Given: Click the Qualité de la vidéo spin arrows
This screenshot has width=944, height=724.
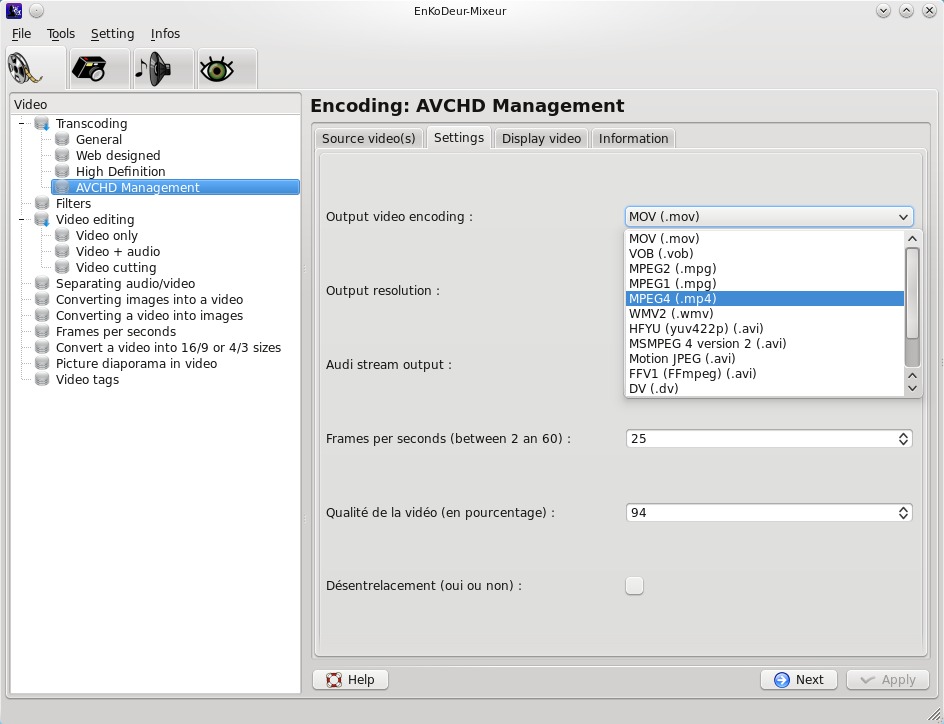Looking at the screenshot, I should click(904, 513).
